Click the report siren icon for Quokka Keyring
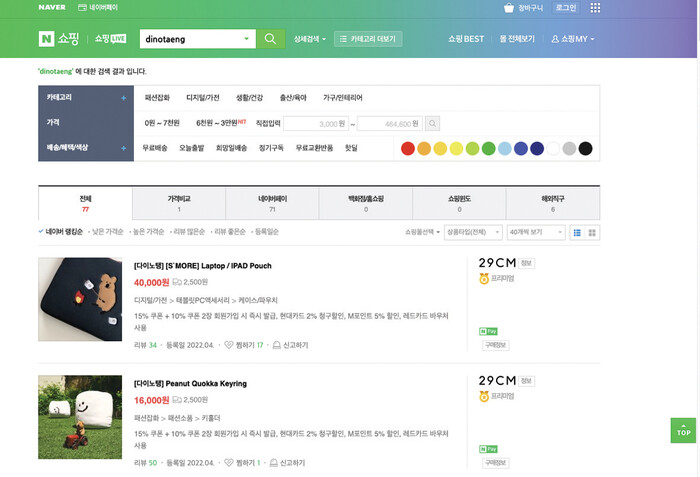700x477 pixels. pos(274,463)
